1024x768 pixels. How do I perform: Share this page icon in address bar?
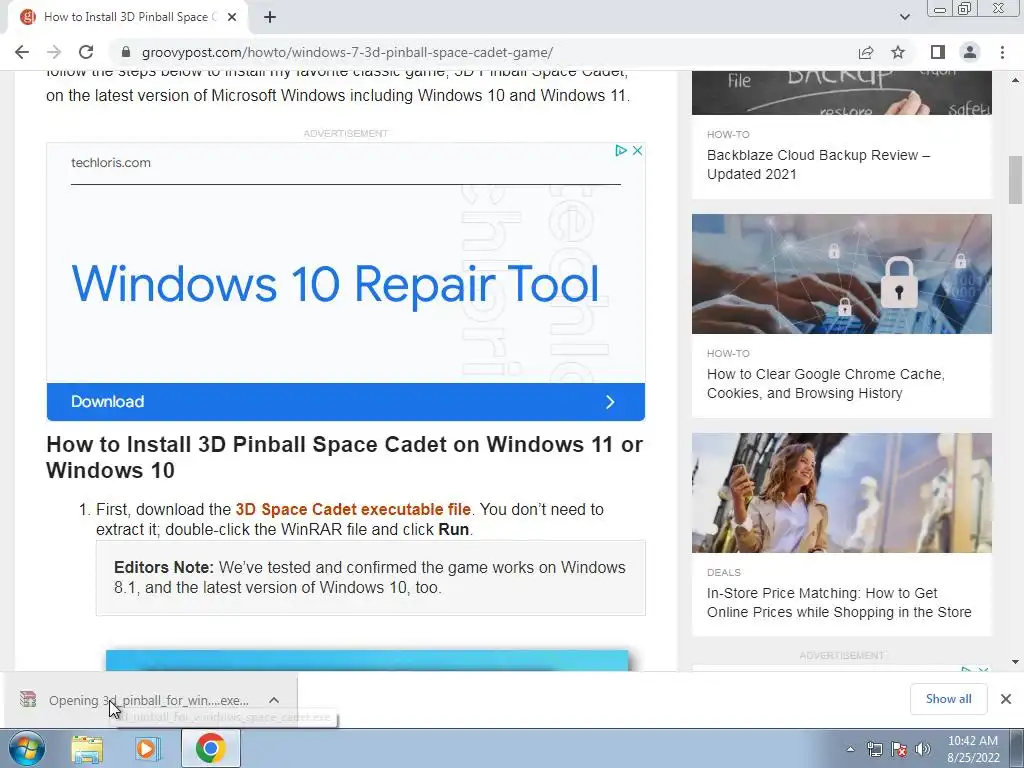click(x=866, y=52)
